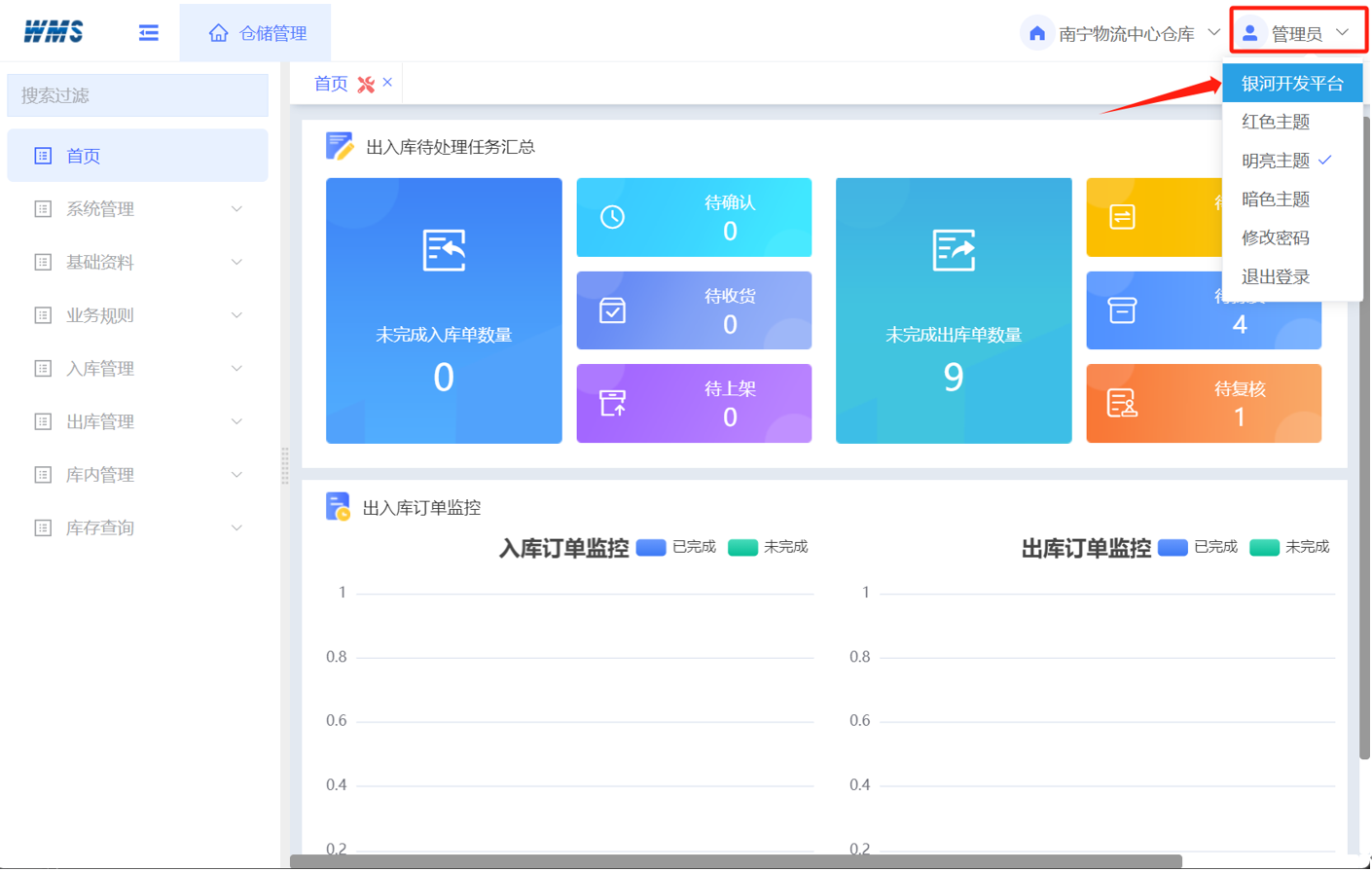
Task: Toggle 未完成 legend in 出库订单监控 chart
Action: coord(1288,547)
